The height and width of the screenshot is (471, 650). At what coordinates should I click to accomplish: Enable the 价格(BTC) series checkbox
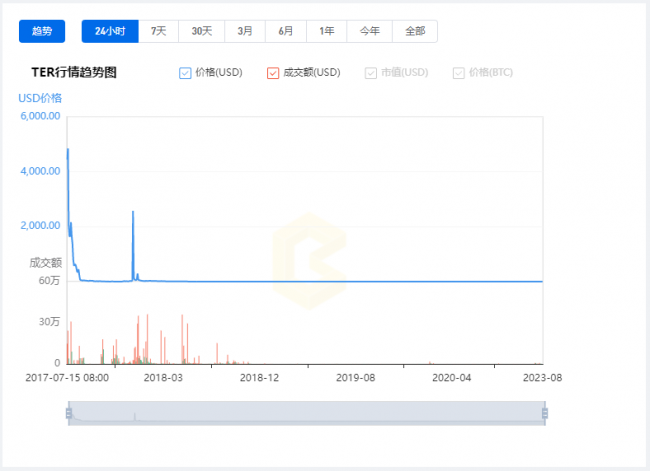pyautogui.click(x=458, y=73)
